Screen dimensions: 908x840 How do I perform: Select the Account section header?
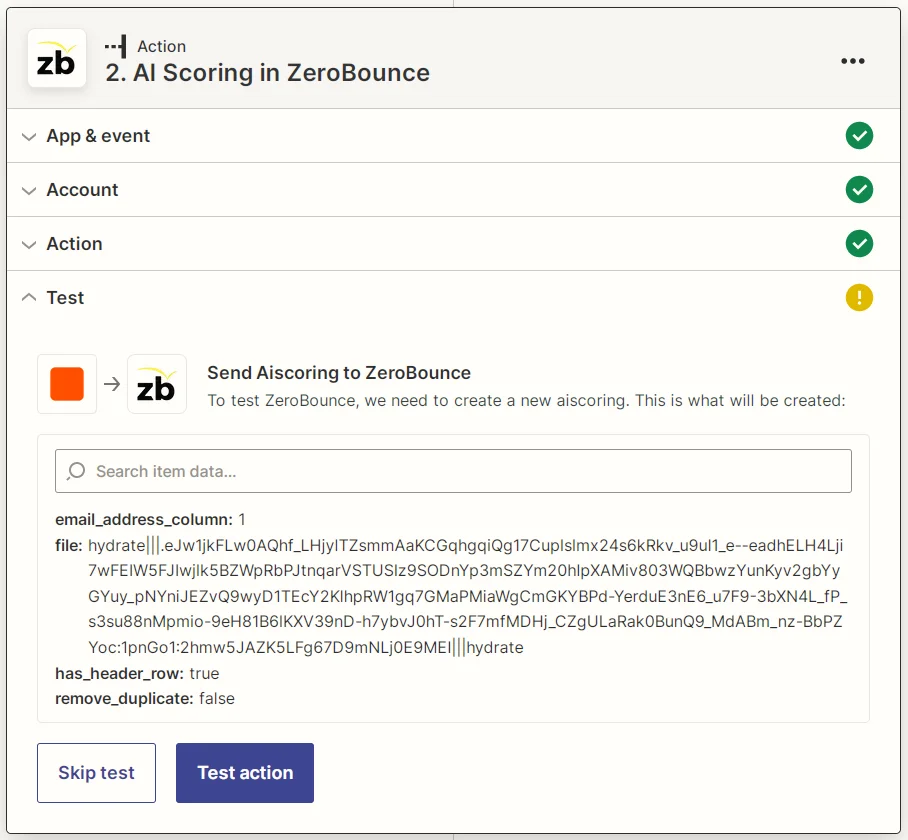point(82,189)
